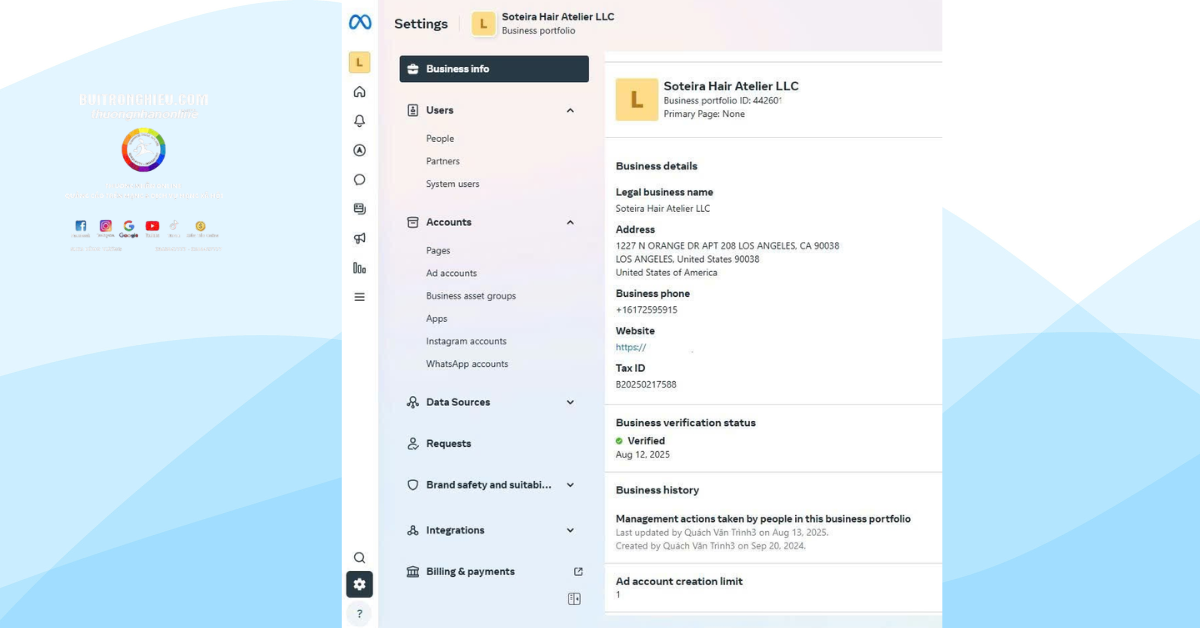Click the Settings gear icon
Screen dimensions: 1200x628
pos(359,585)
